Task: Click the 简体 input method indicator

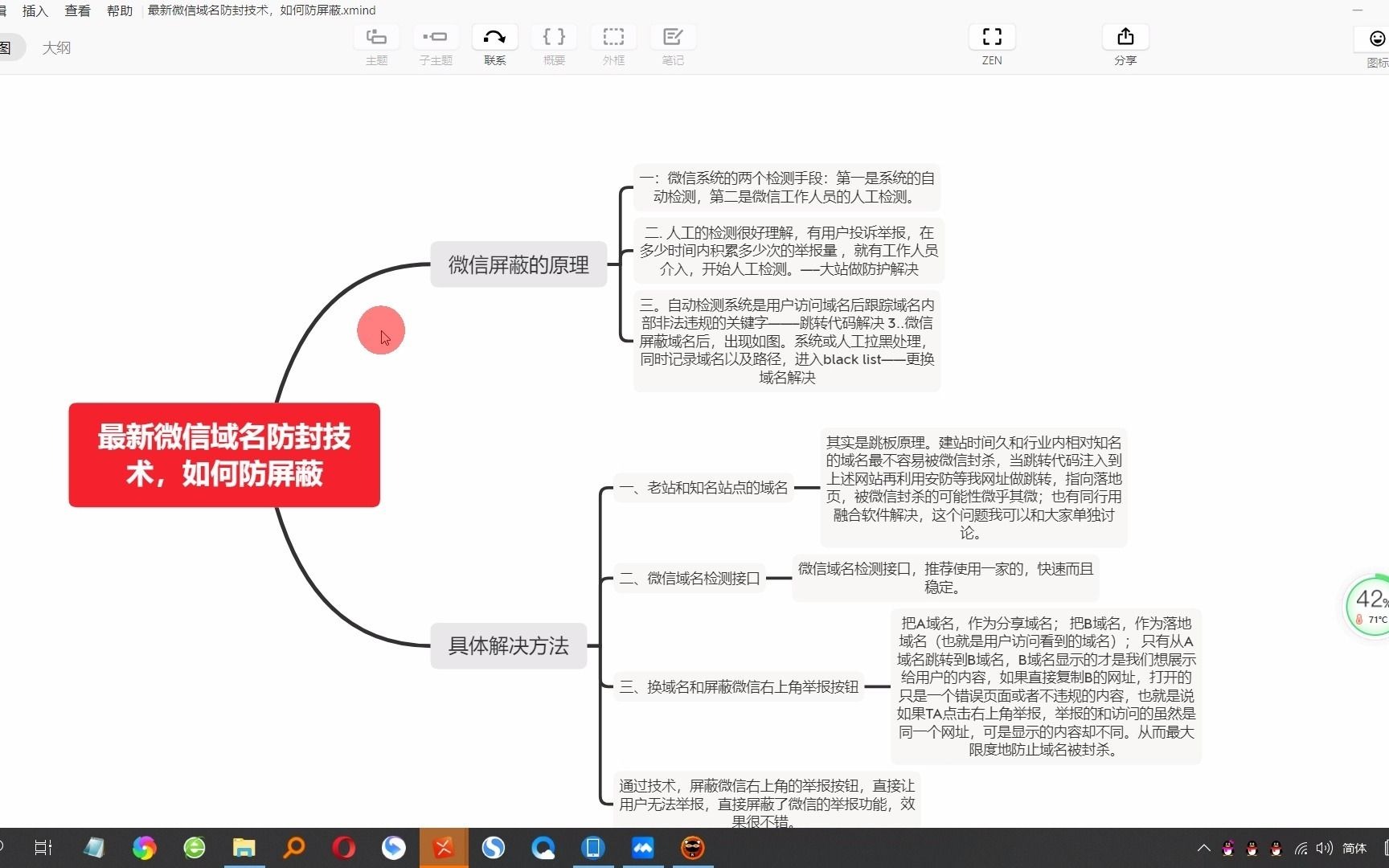Action: tap(1354, 848)
